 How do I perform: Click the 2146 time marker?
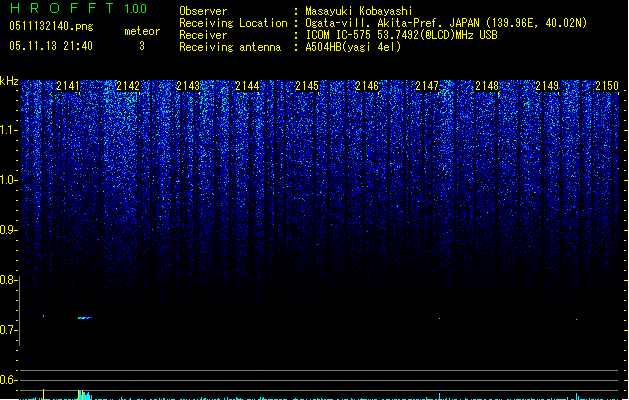click(367, 86)
